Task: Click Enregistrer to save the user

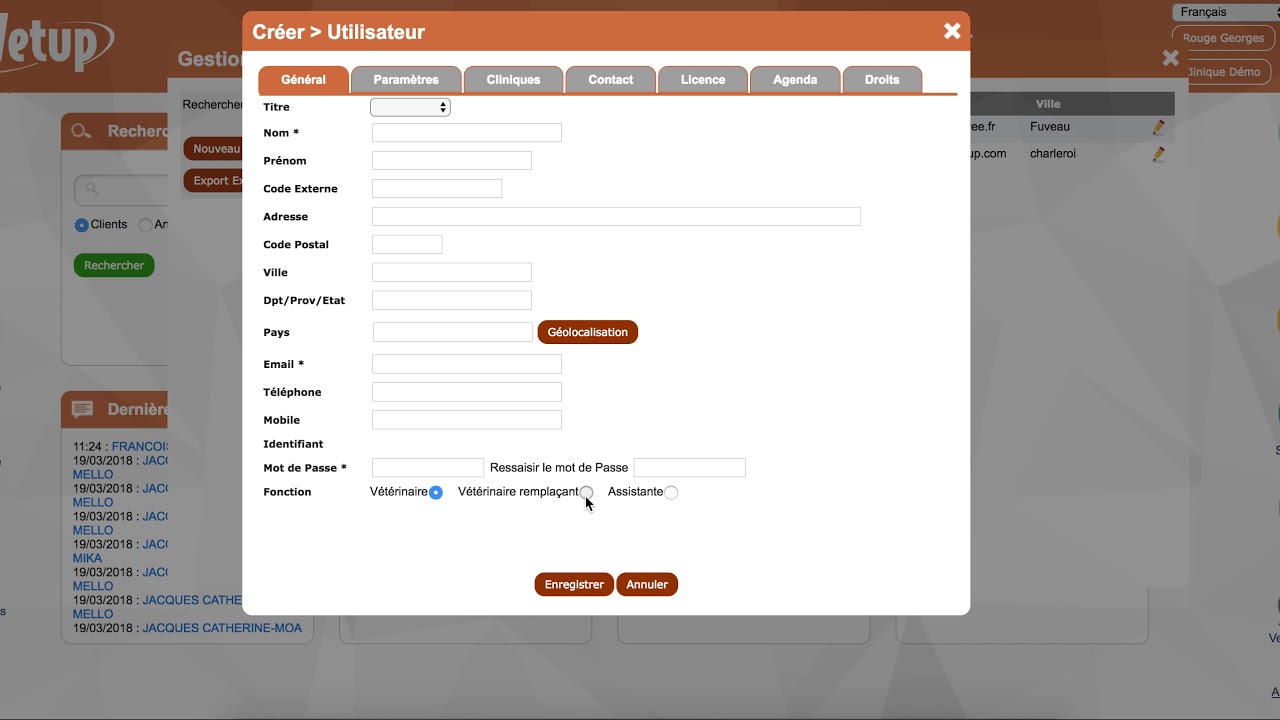Action: point(573,584)
